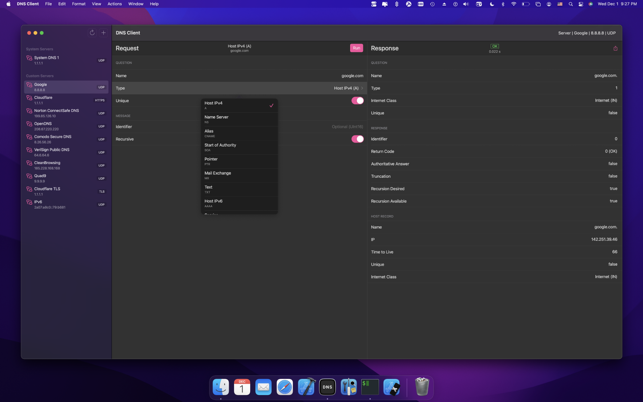Click the date and time in menu bar
This screenshot has width=643, height=402.
pos(617,4)
